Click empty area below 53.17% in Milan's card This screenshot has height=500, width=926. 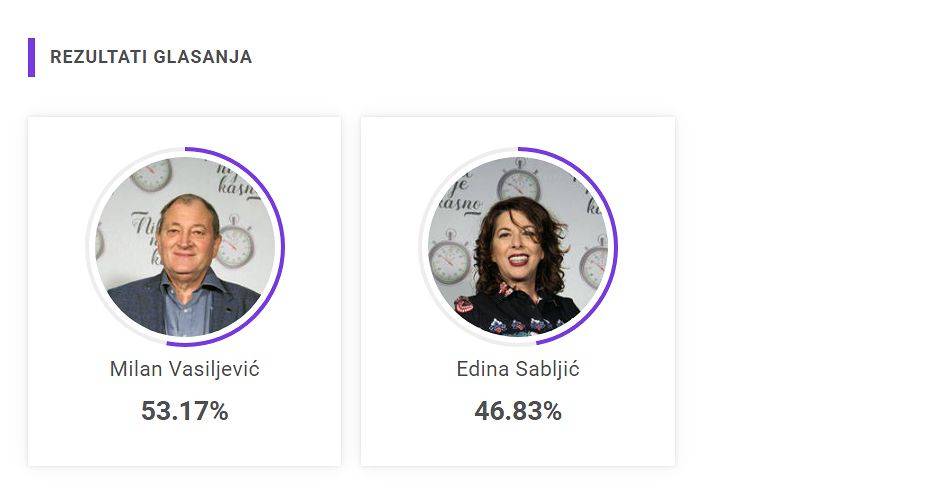[185, 445]
